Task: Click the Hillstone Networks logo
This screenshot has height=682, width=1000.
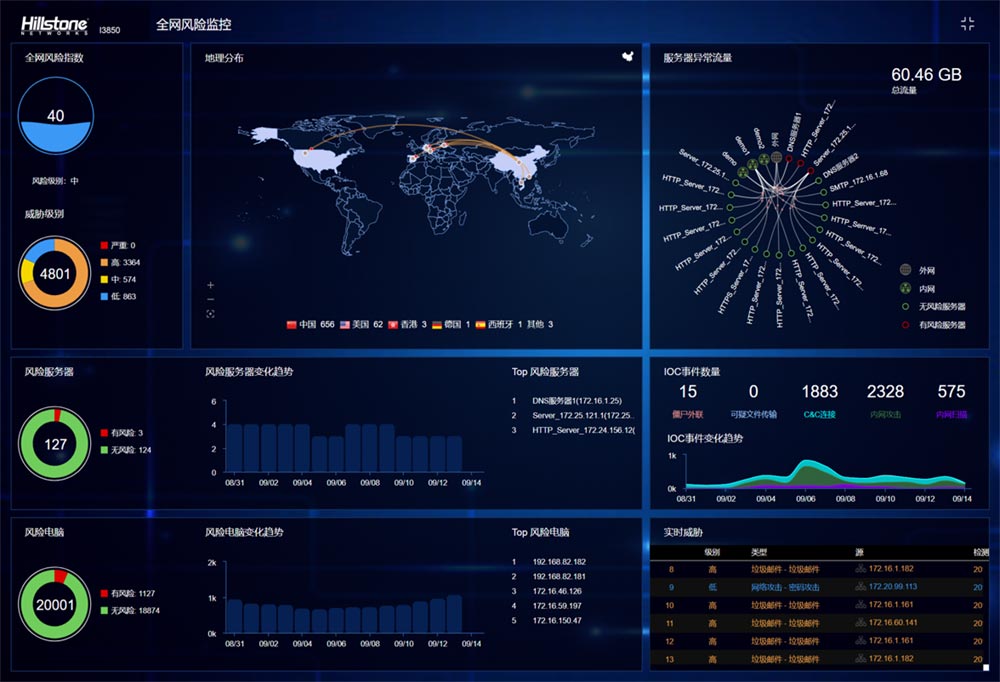Action: click(x=54, y=26)
